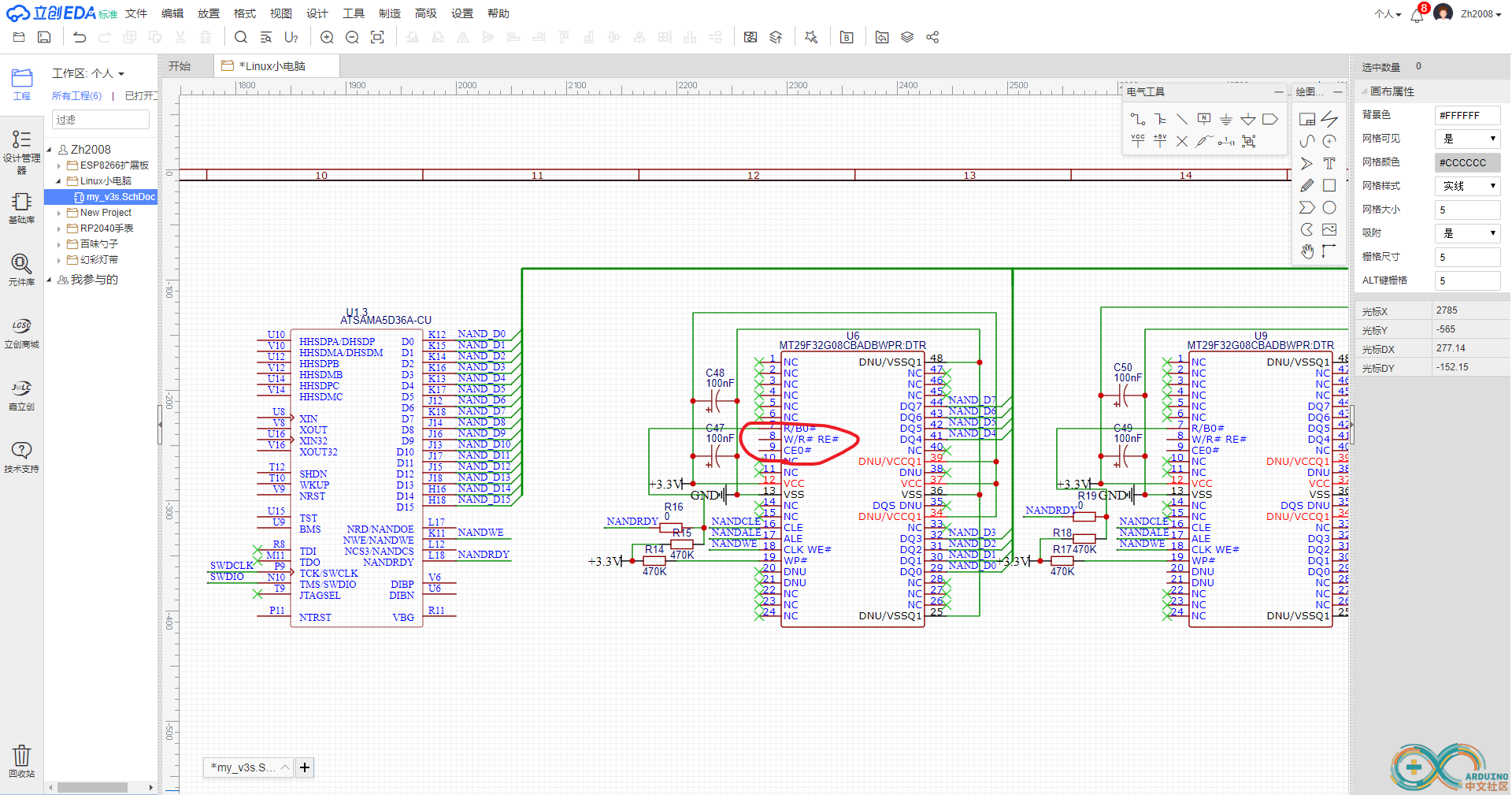1512x795 pixels.
Task: Select the Net Label tool
Action: (1204, 119)
